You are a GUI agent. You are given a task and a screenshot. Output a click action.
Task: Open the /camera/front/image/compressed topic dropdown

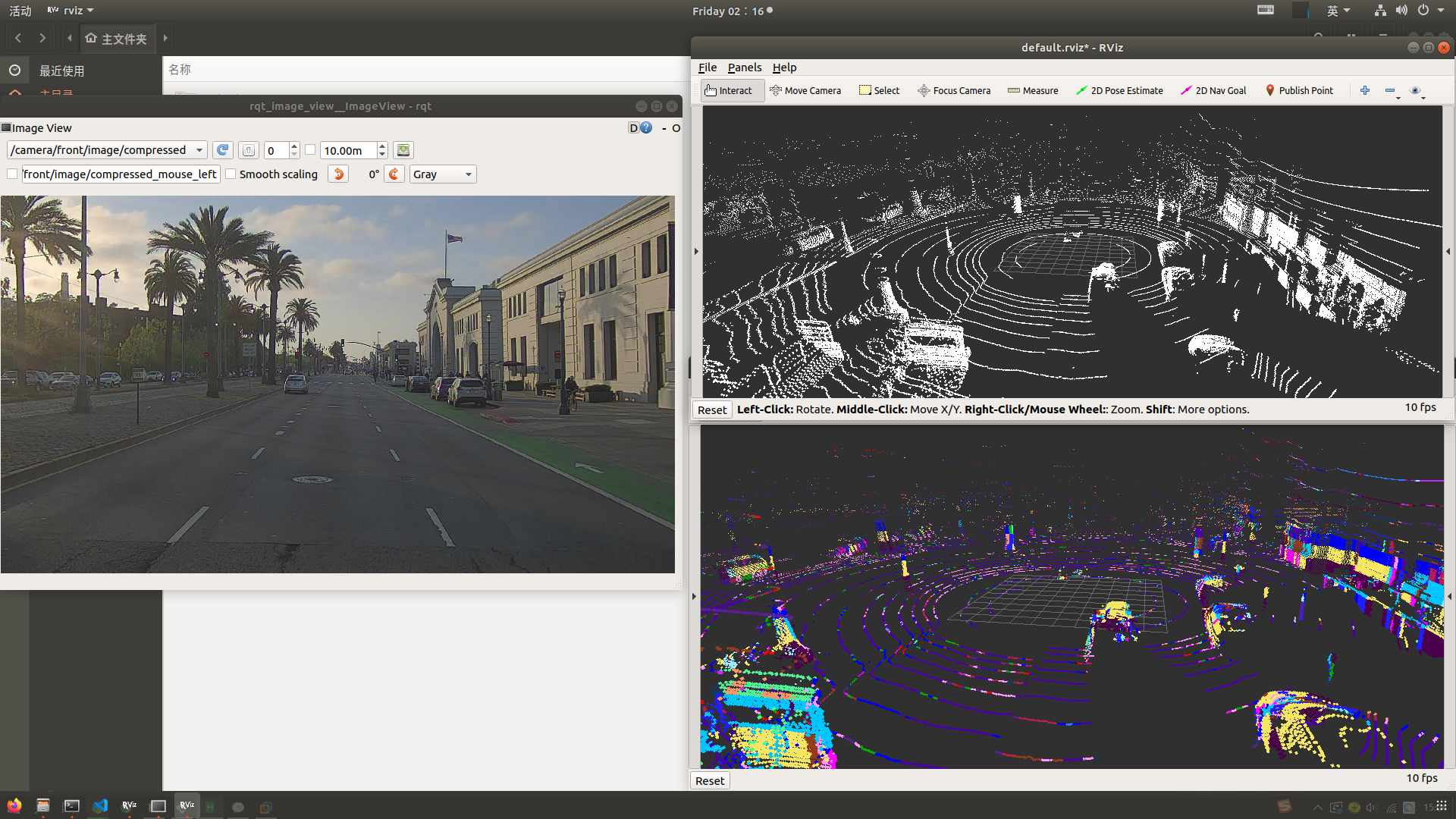[106, 150]
